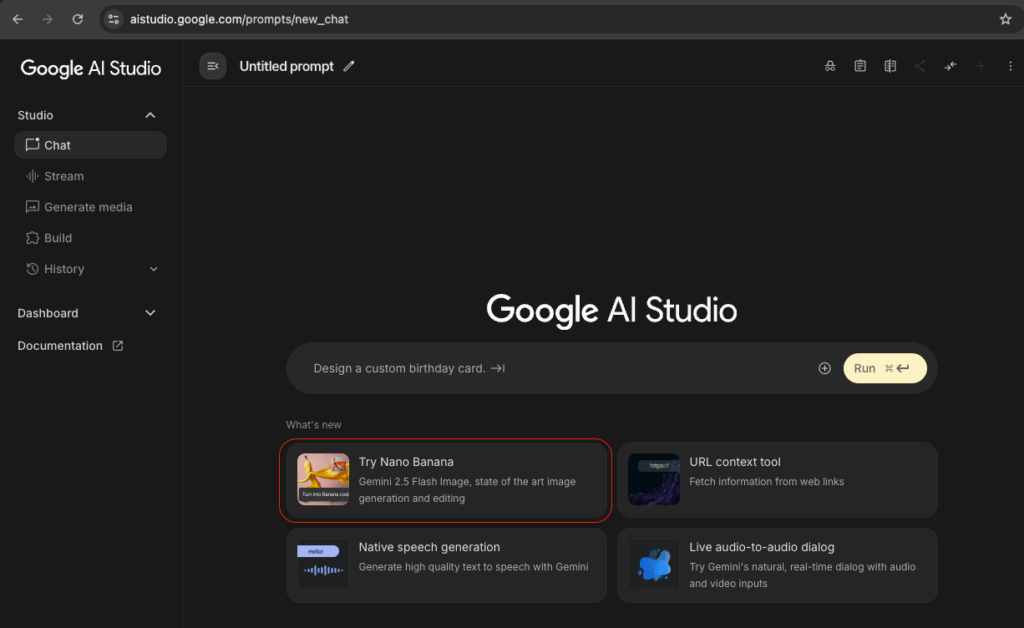Open Generate media in sidebar
The width and height of the screenshot is (1024, 628).
click(x=90, y=207)
